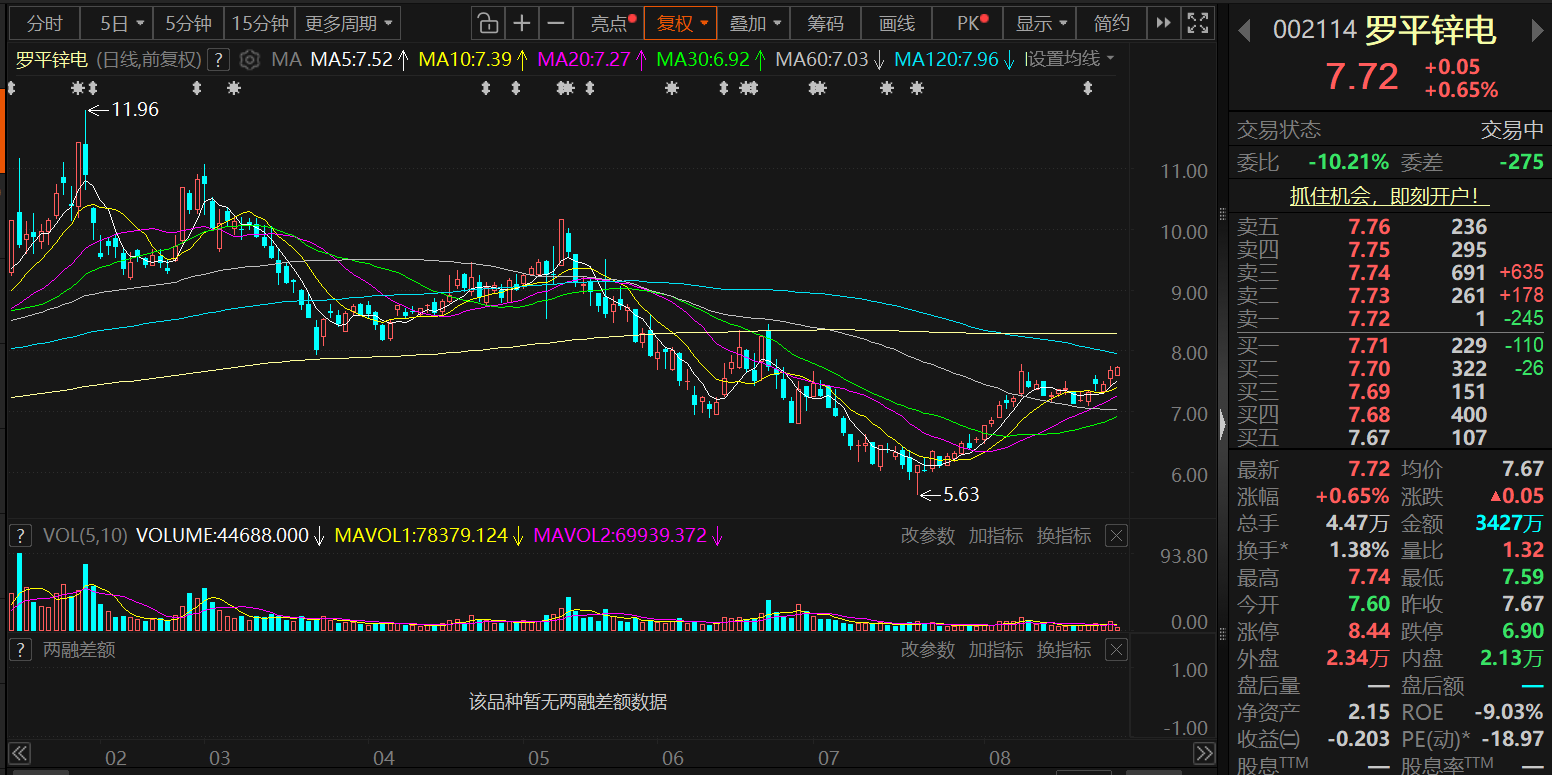Open 设置均线 dropdown
Screen dimensions: 1552x775
pyautogui.click(x=1071, y=59)
